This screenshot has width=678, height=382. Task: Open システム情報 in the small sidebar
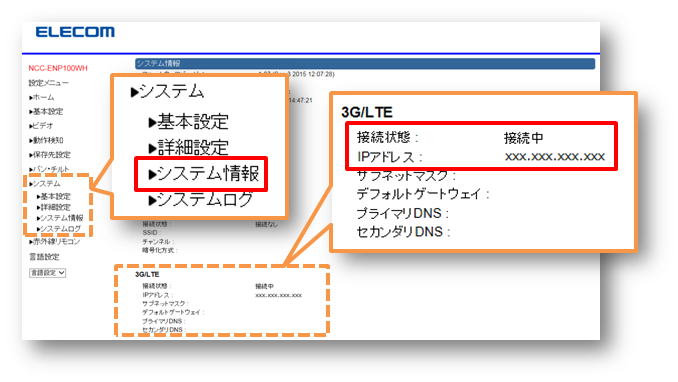(x=60, y=218)
